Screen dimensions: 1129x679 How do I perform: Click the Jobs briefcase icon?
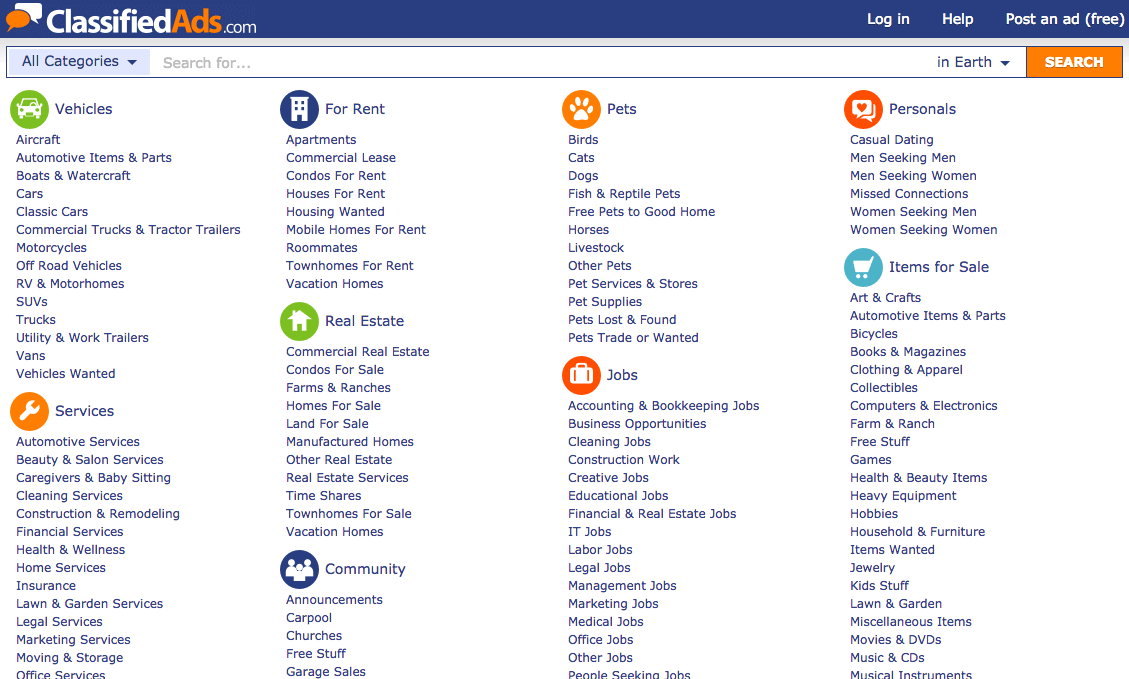[581, 375]
